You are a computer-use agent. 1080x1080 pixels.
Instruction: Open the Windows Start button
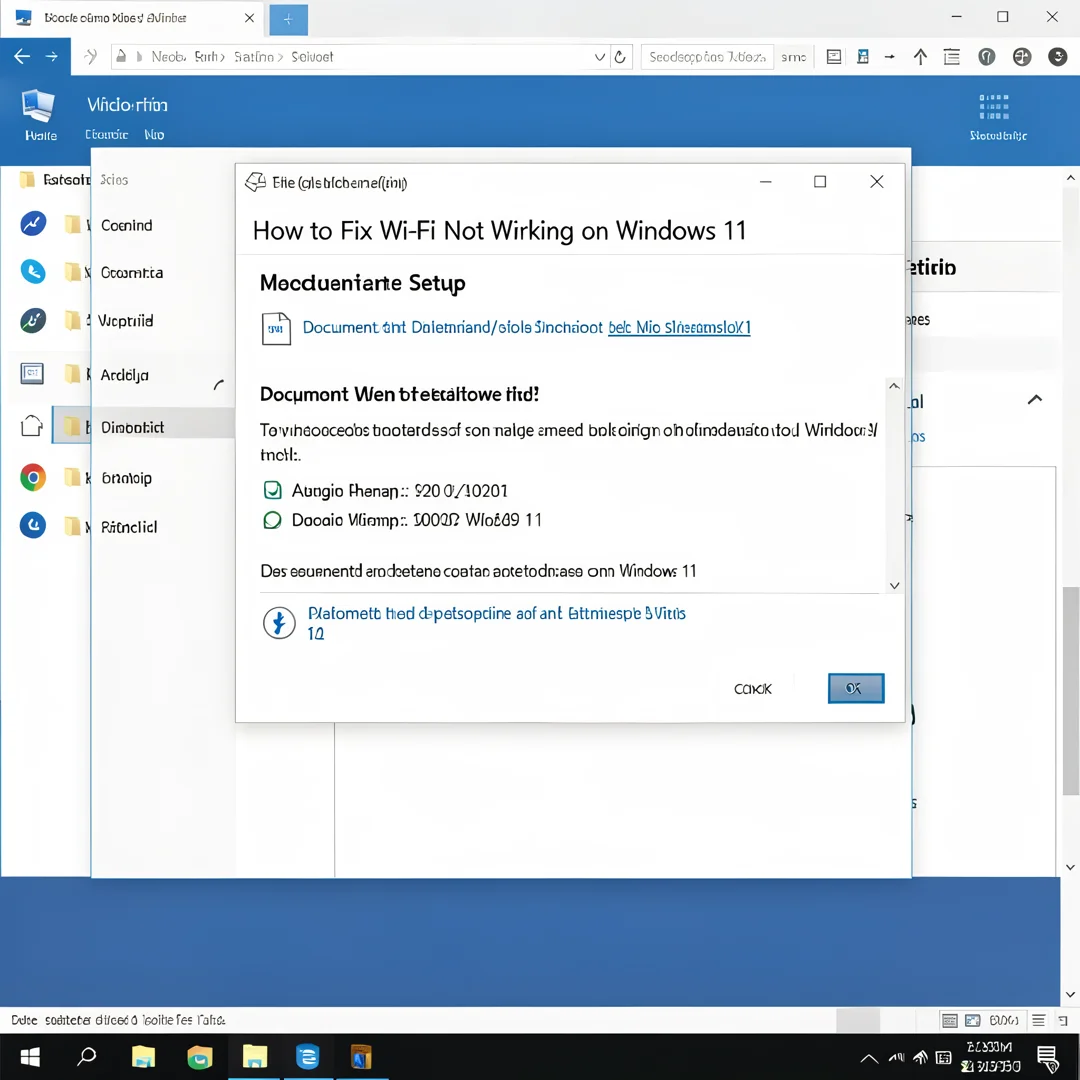point(30,1057)
